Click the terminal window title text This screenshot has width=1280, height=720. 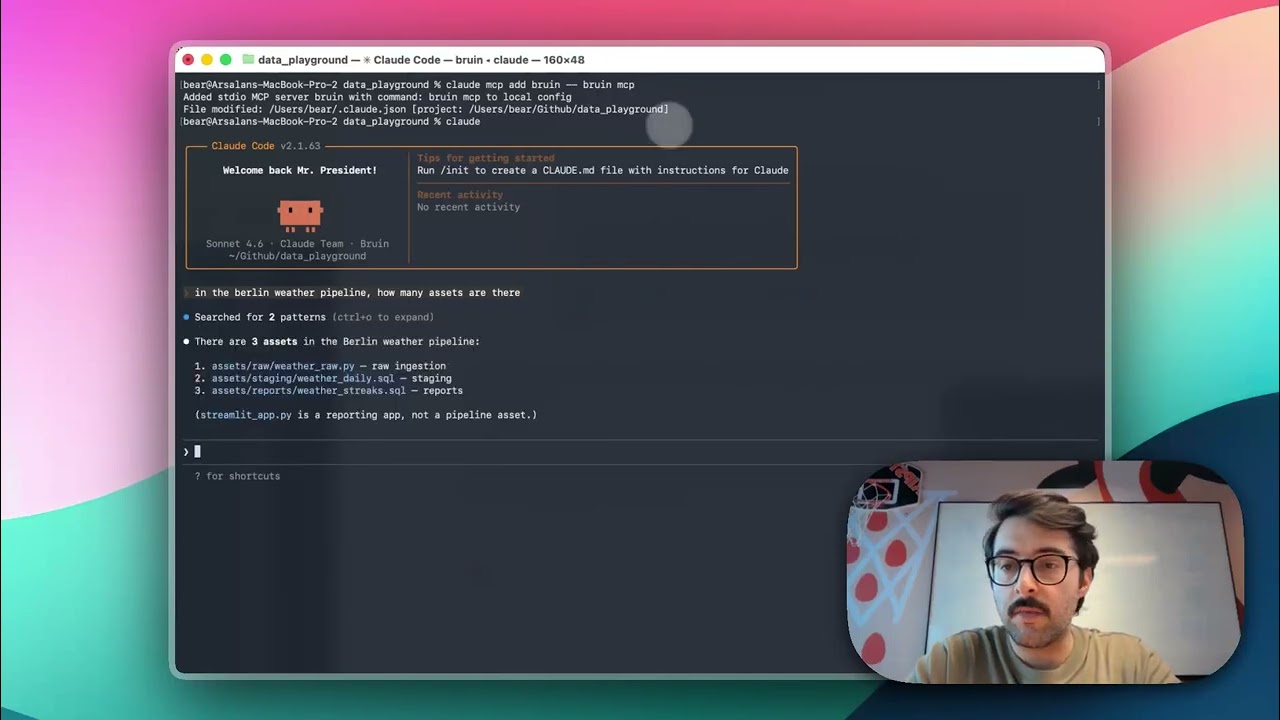tap(421, 60)
